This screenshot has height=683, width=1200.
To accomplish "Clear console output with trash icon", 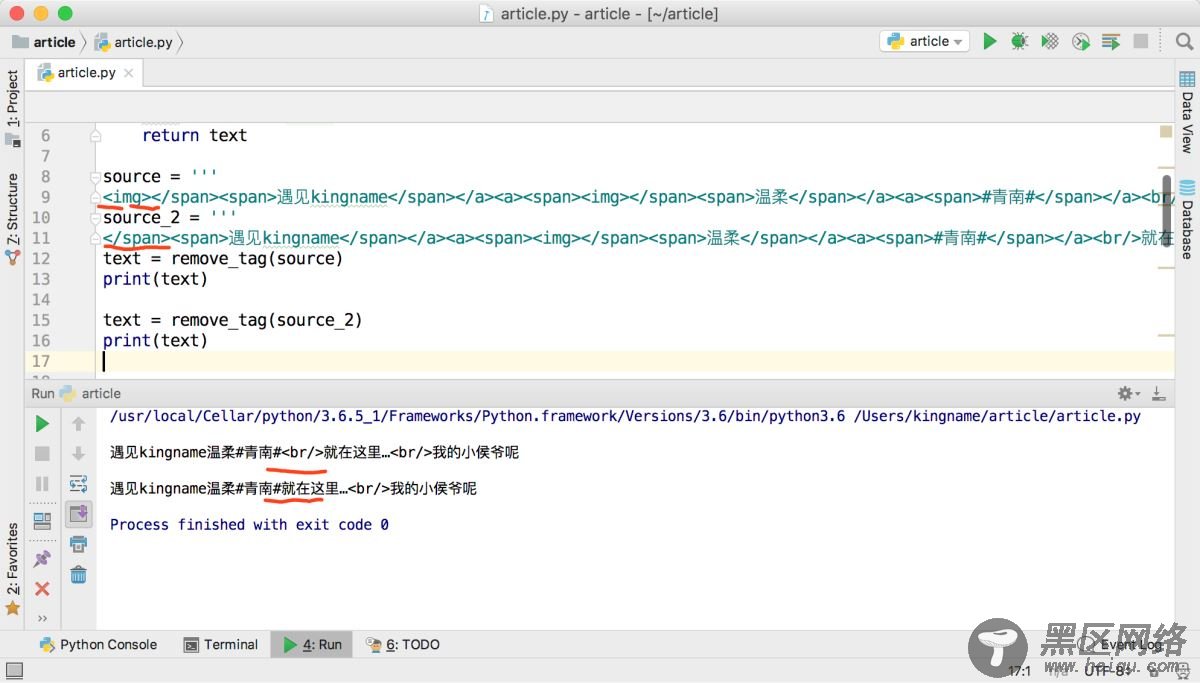I will [x=78, y=575].
